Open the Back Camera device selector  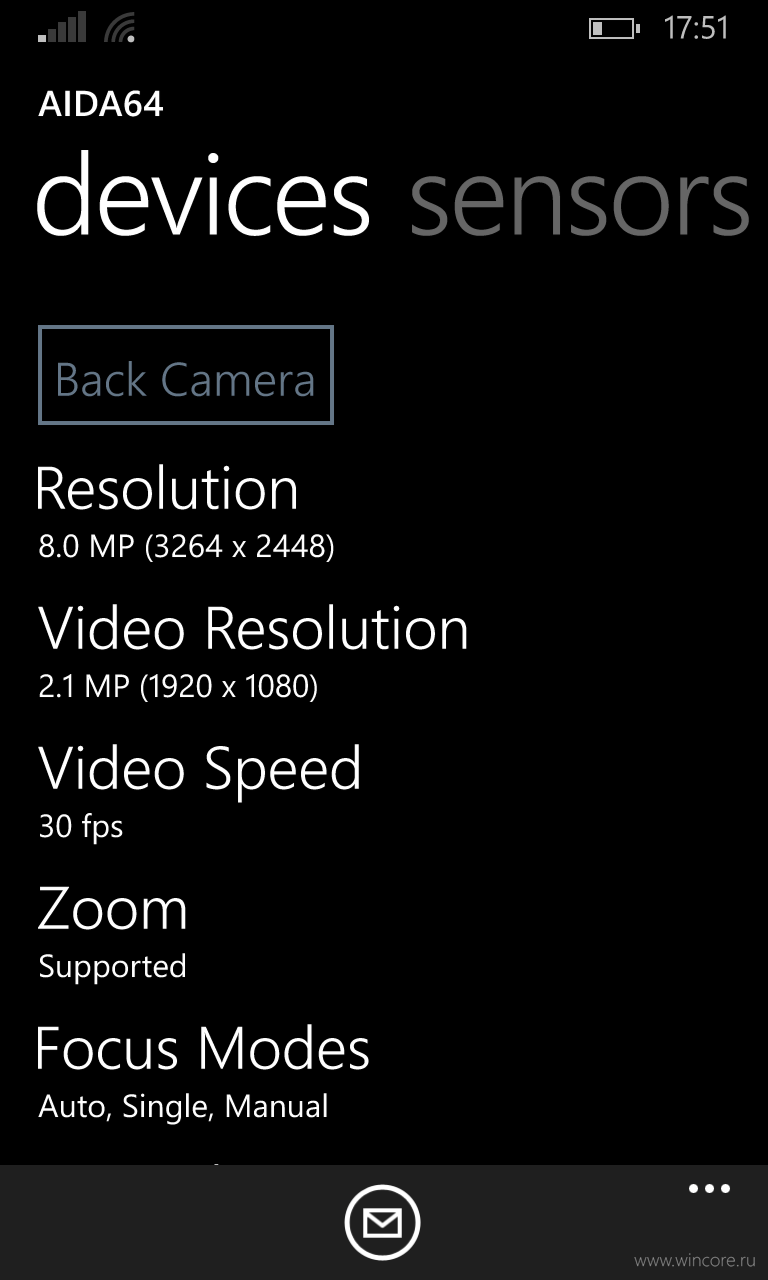(186, 375)
